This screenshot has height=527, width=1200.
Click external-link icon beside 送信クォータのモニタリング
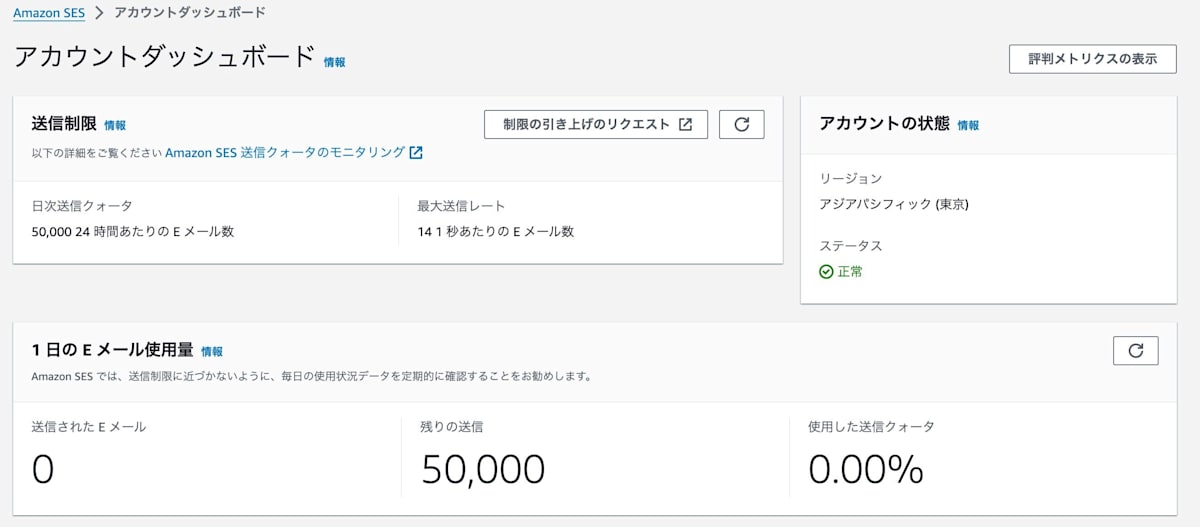pyautogui.click(x=416, y=153)
